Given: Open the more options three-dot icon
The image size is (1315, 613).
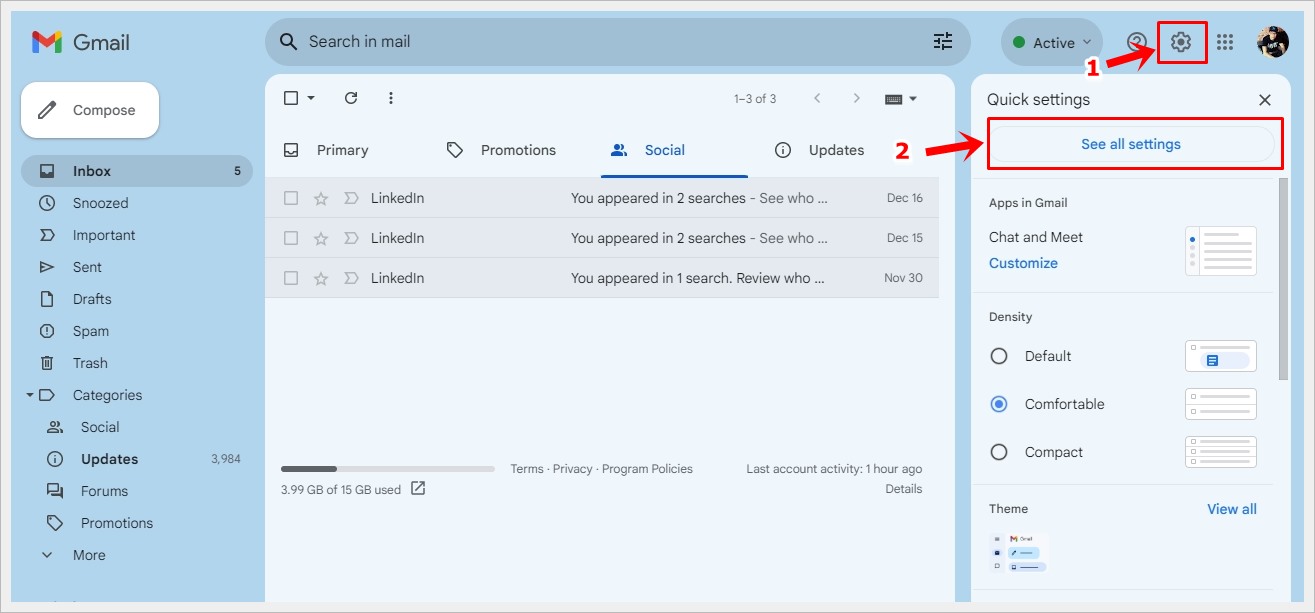Looking at the screenshot, I should click(x=390, y=97).
